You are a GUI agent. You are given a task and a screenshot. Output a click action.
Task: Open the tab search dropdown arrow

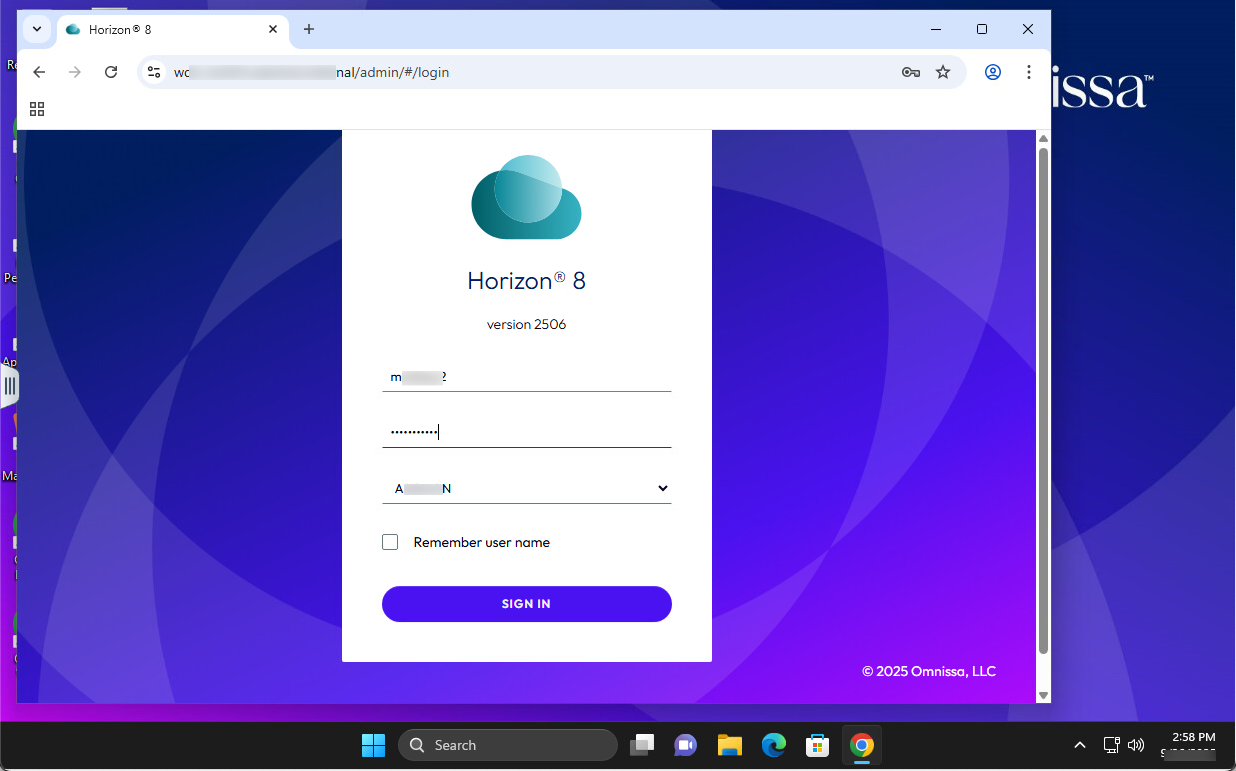[x=37, y=29]
